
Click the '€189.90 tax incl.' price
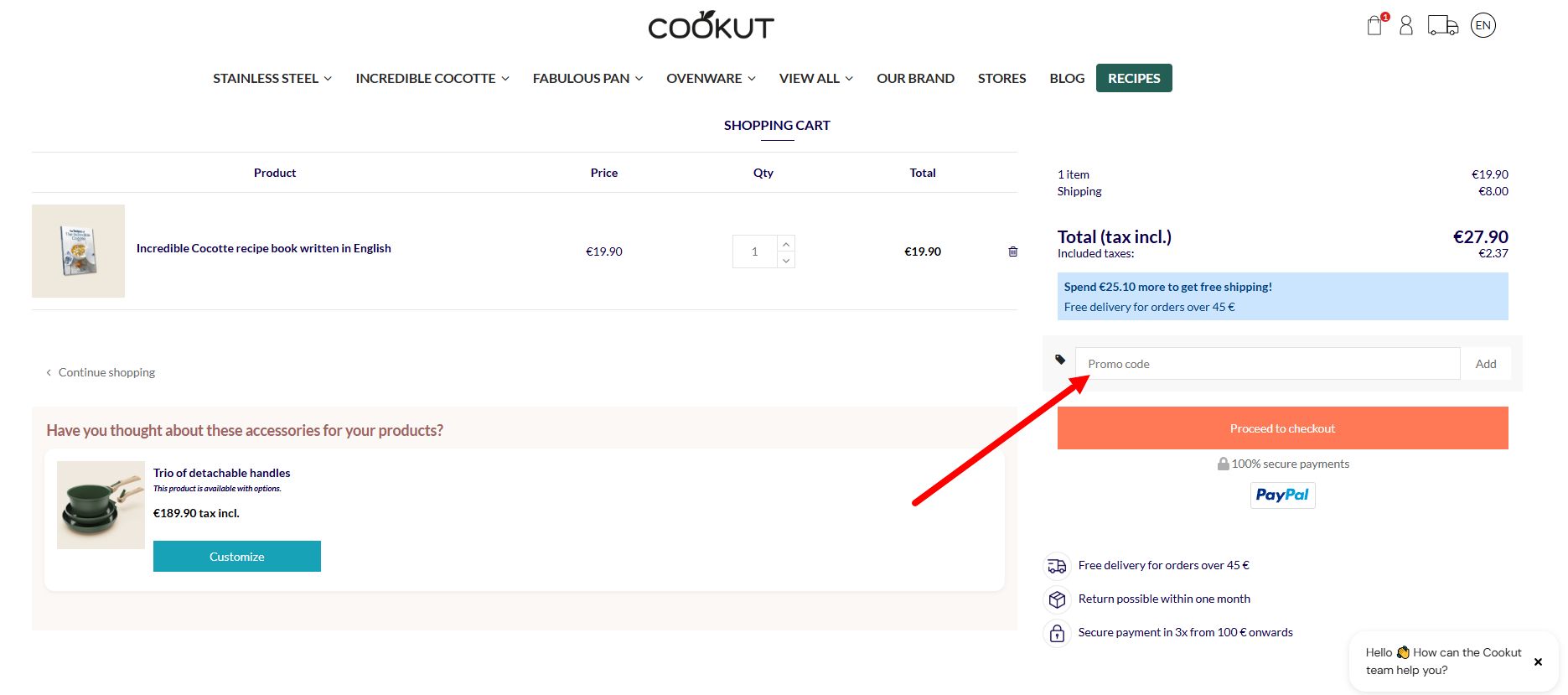coord(196,513)
